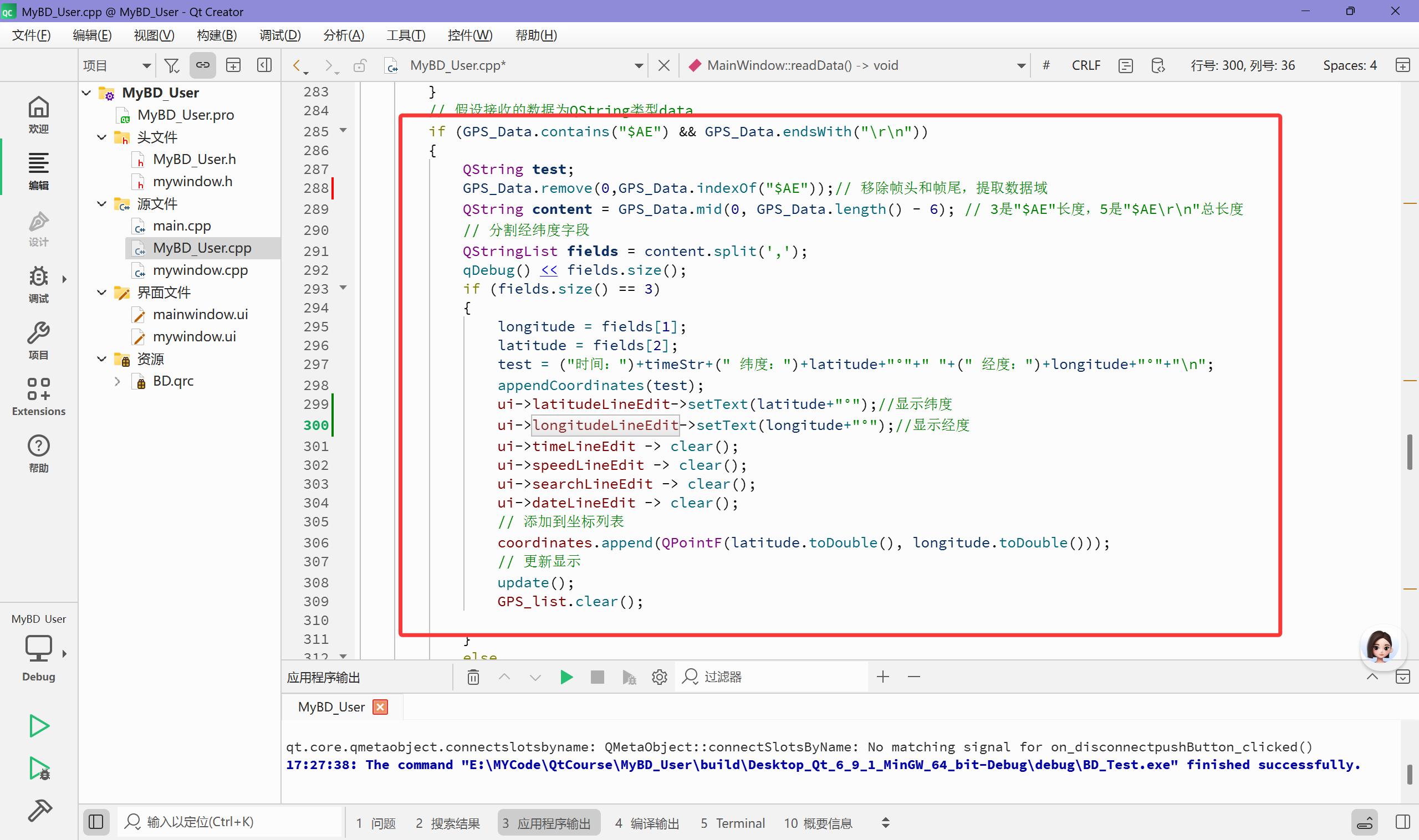1419x840 pixels.
Task: Toggle the left sidebar visibility button
Action: [x=96, y=822]
